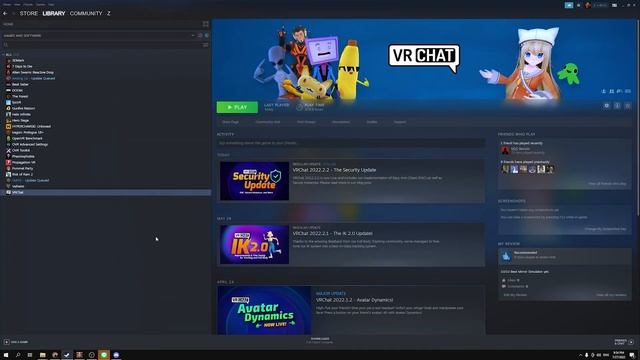Open VRChat Community Hub link
Image resolution: width=640 pixels, height=360 pixels.
[x=268, y=122]
